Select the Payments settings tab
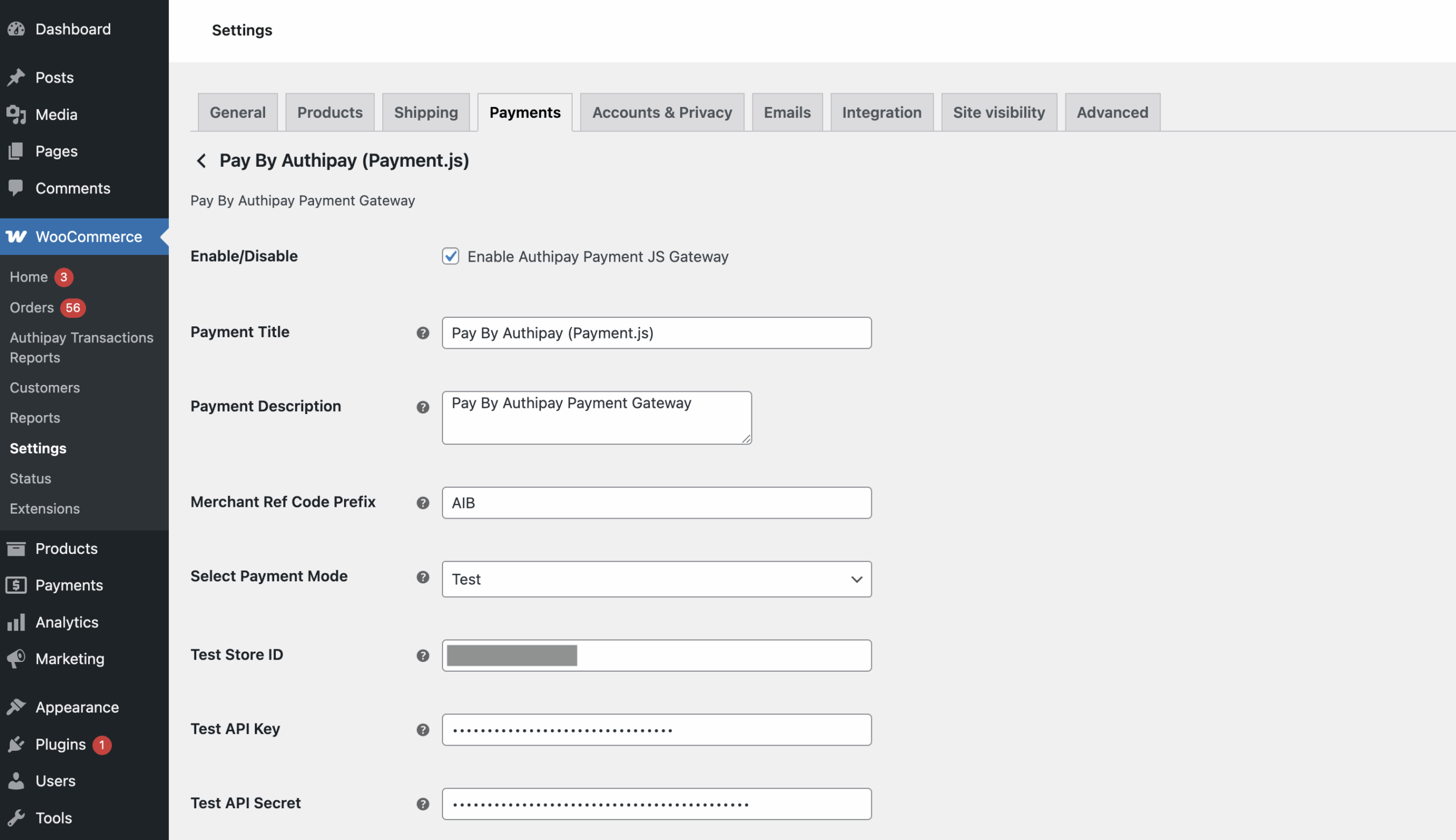 click(525, 112)
